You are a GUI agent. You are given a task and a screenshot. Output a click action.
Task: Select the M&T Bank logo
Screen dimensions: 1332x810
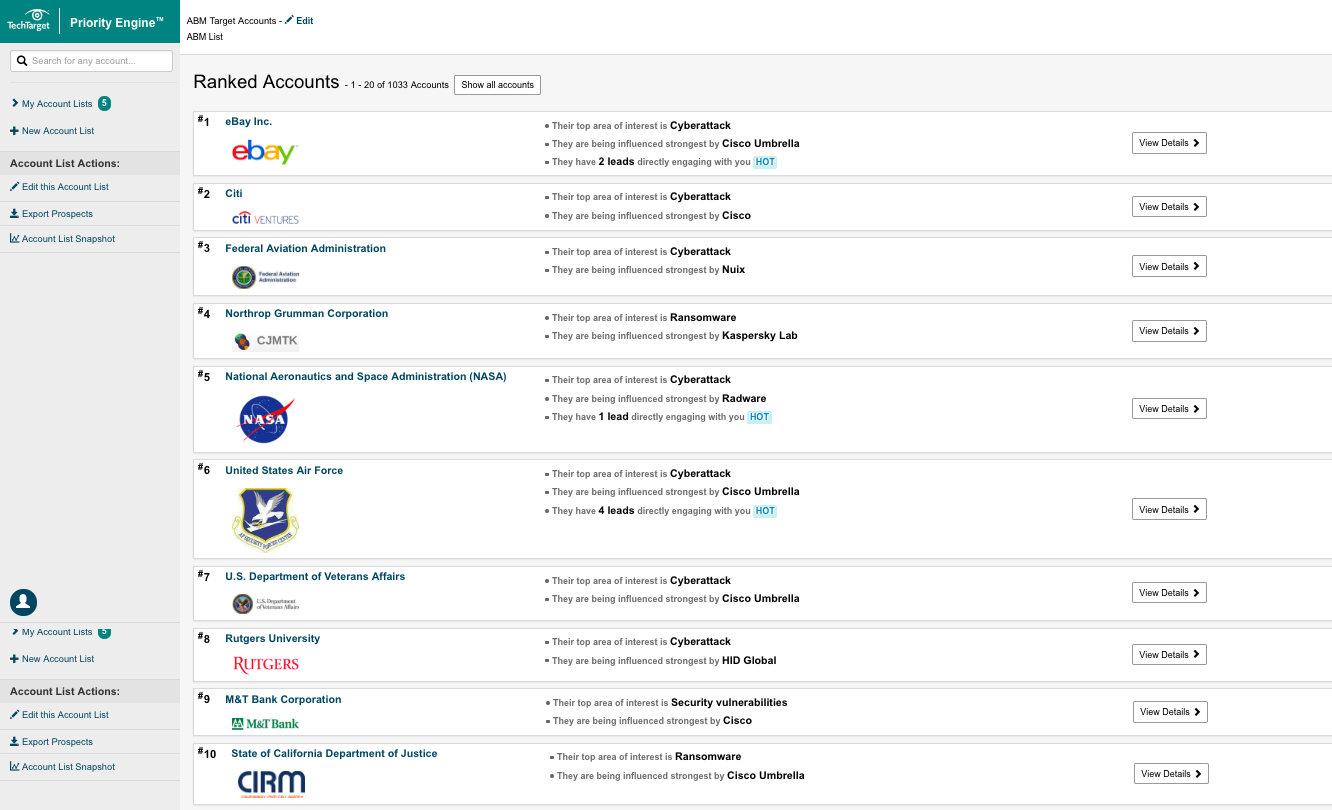tap(265, 723)
